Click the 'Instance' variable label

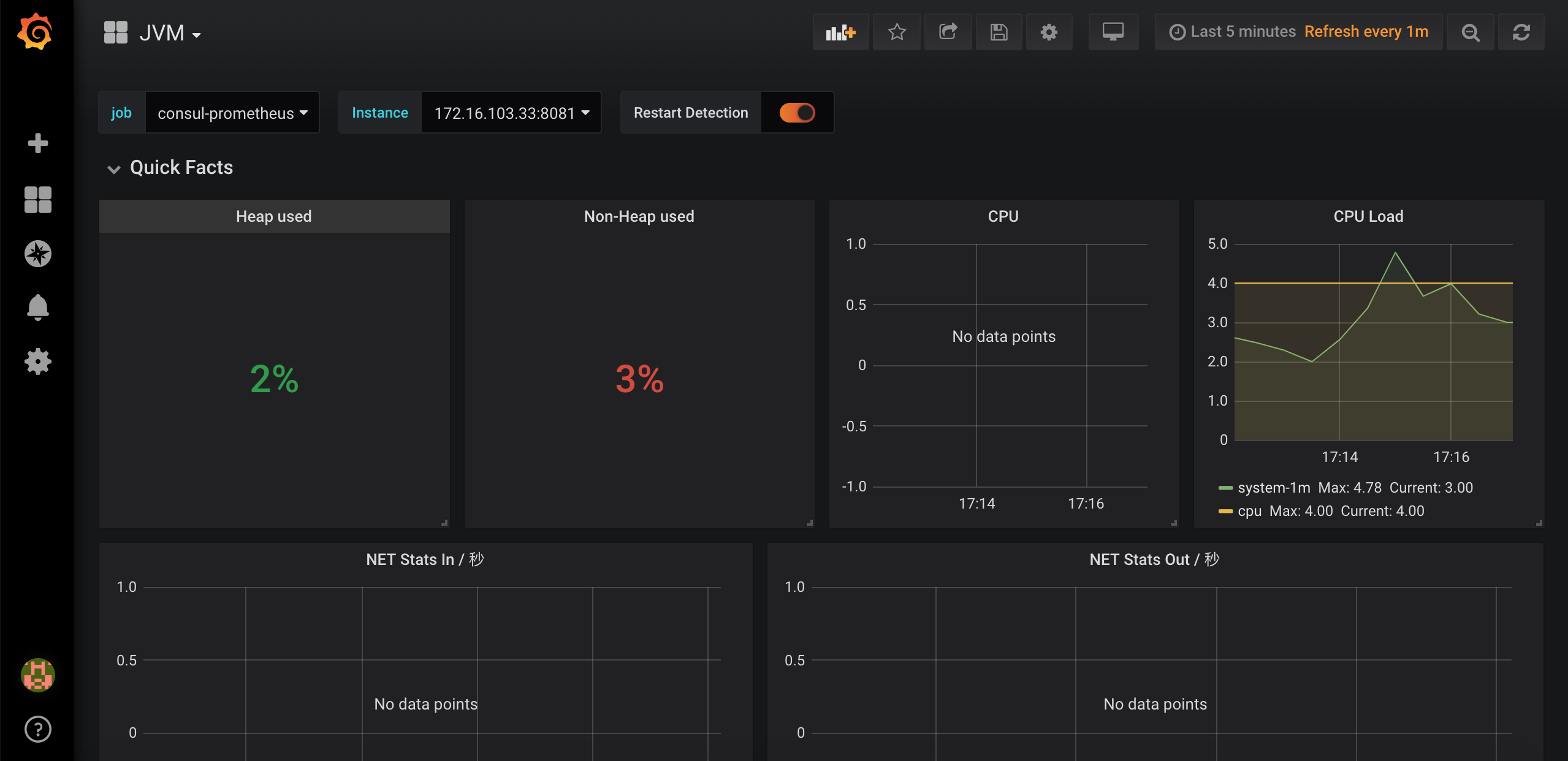(380, 113)
